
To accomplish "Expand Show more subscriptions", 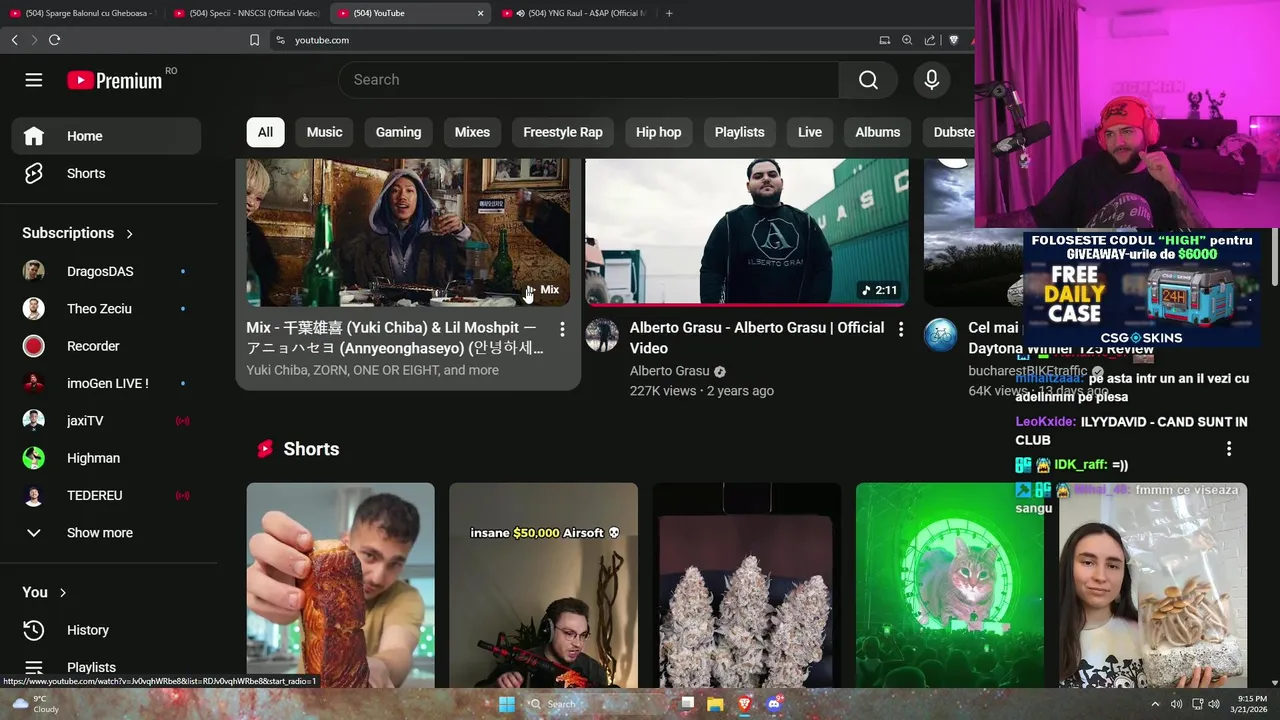I will pos(106,533).
